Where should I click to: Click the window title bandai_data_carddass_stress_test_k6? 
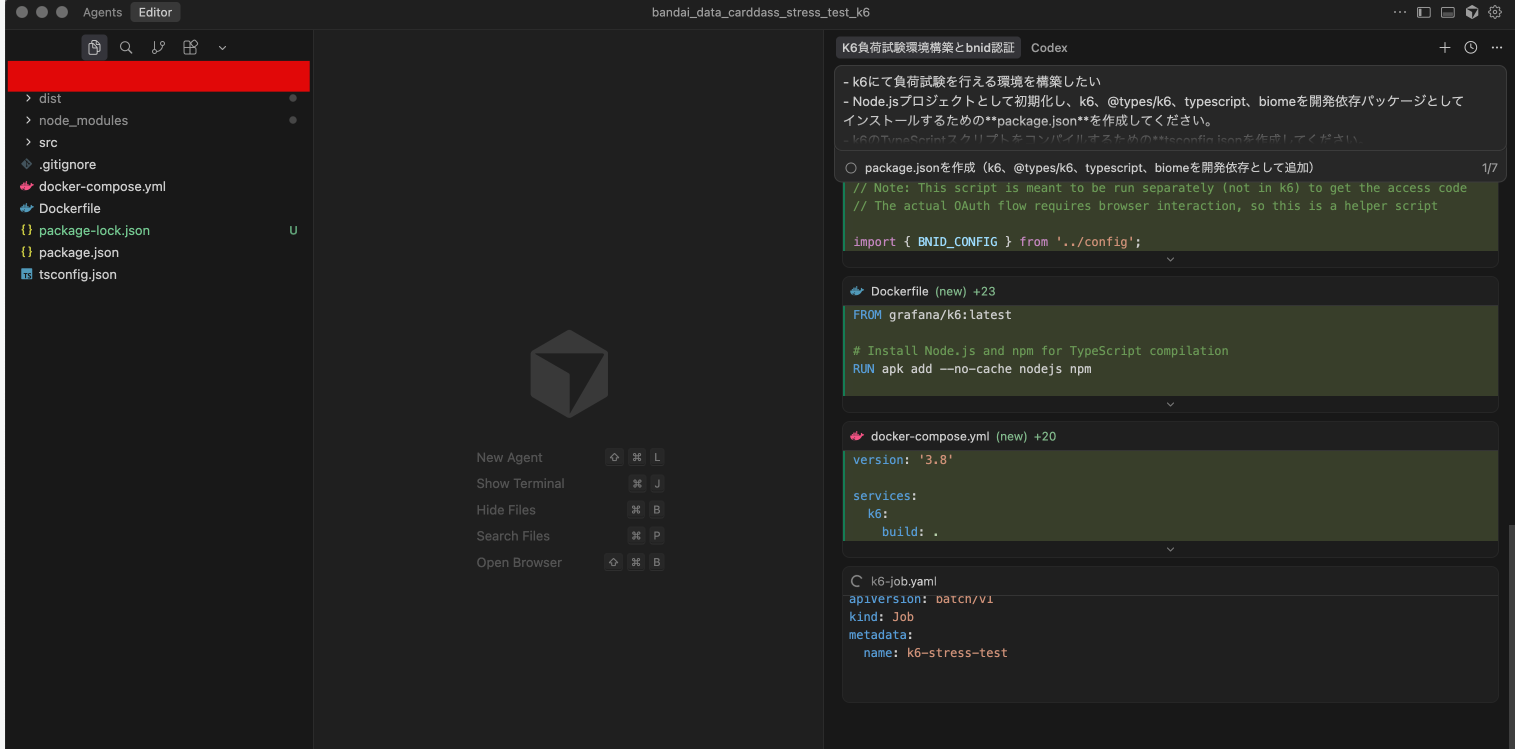pyautogui.click(x=761, y=12)
